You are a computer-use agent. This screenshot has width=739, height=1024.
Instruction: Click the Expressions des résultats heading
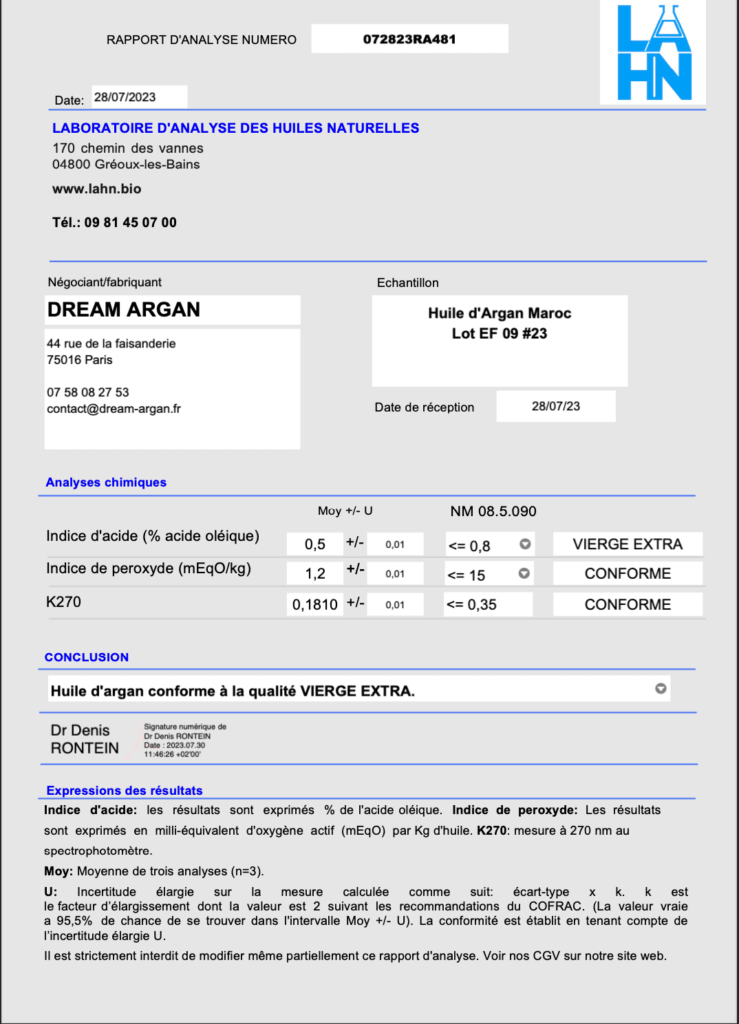click(124, 790)
